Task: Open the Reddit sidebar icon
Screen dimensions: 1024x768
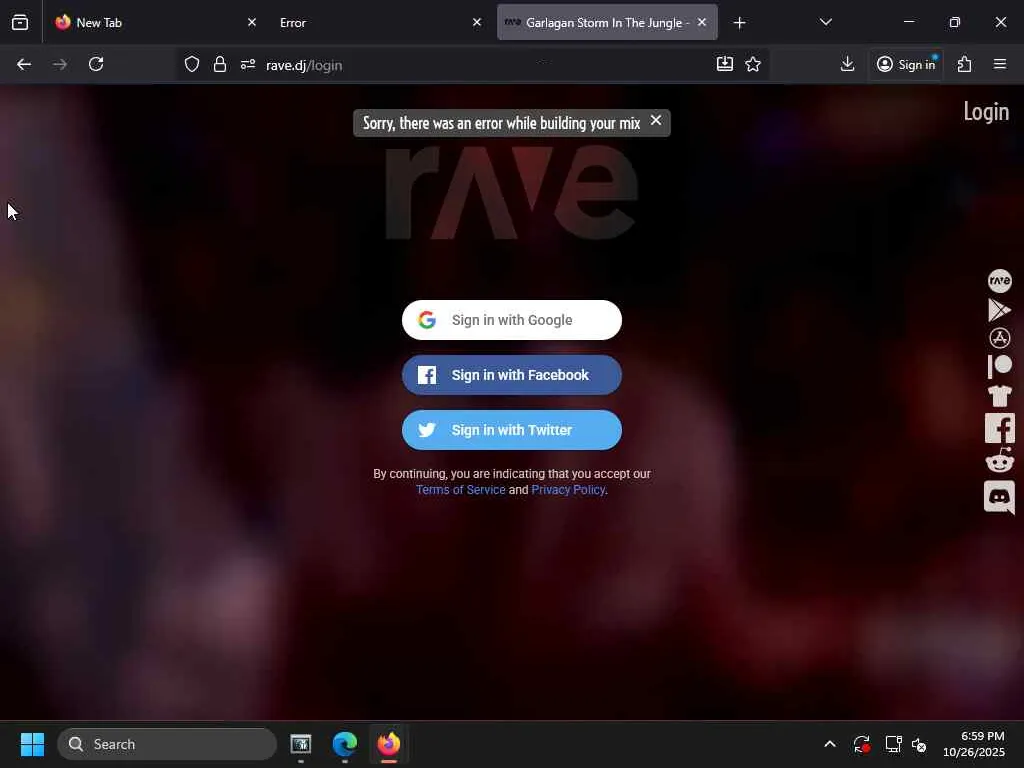Action: coord(999,460)
